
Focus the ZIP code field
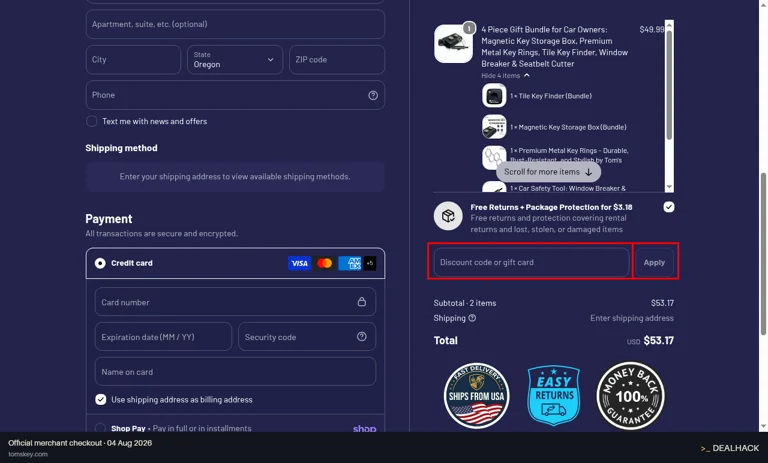point(336,60)
